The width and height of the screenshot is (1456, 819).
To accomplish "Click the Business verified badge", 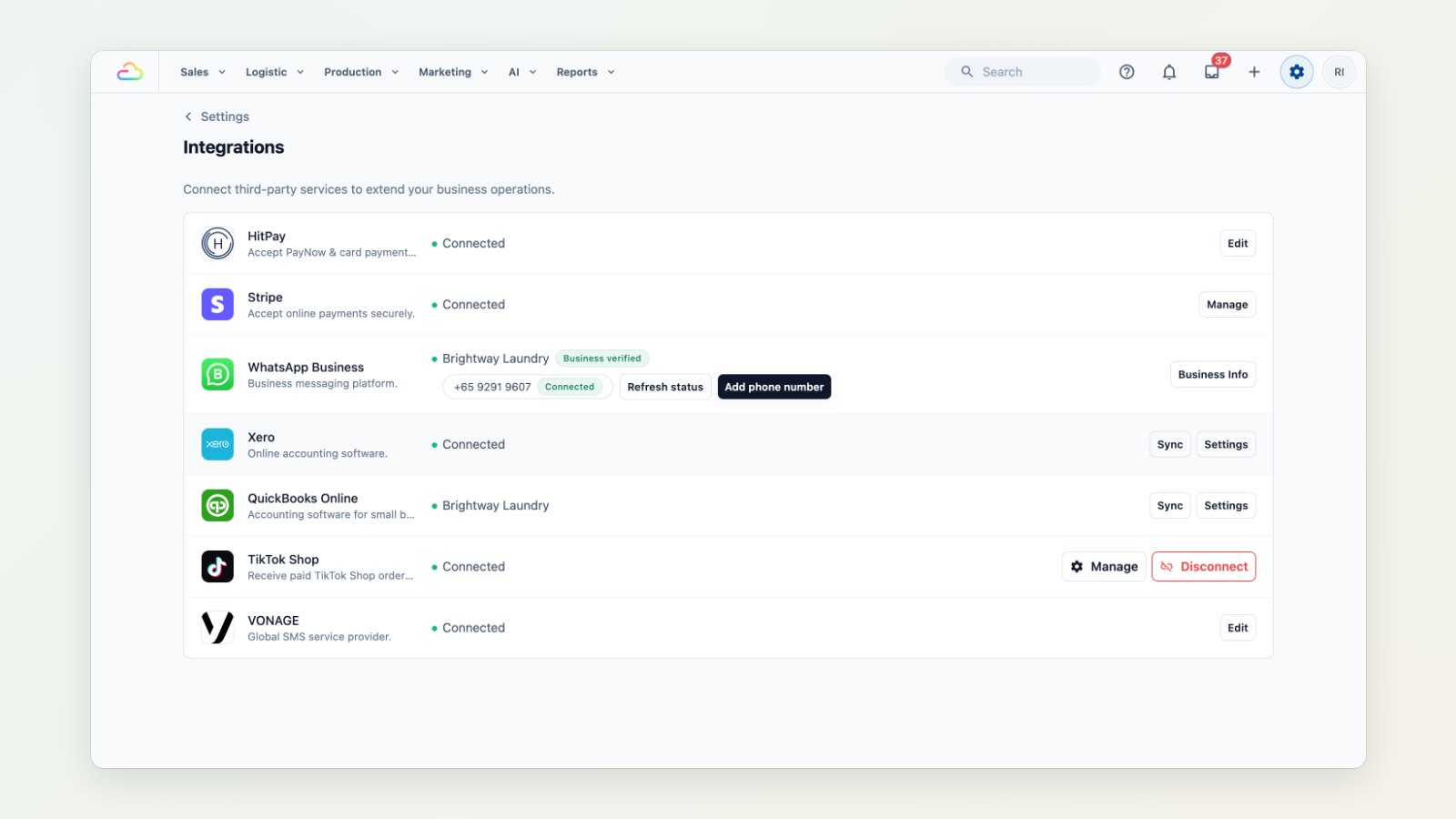I will click(x=602, y=359).
